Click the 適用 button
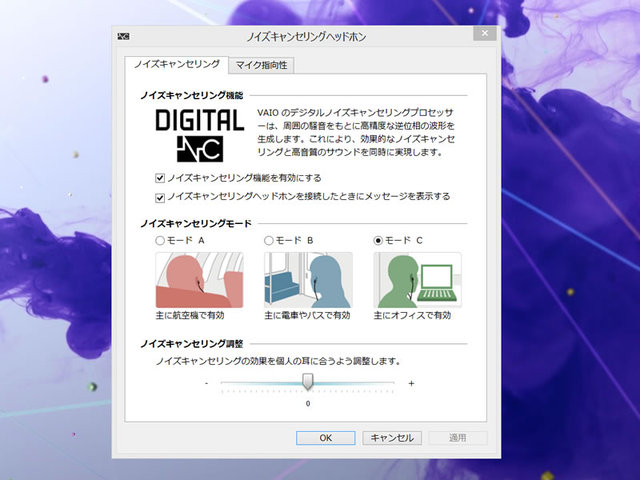The height and width of the screenshot is (480, 640). tap(458, 437)
